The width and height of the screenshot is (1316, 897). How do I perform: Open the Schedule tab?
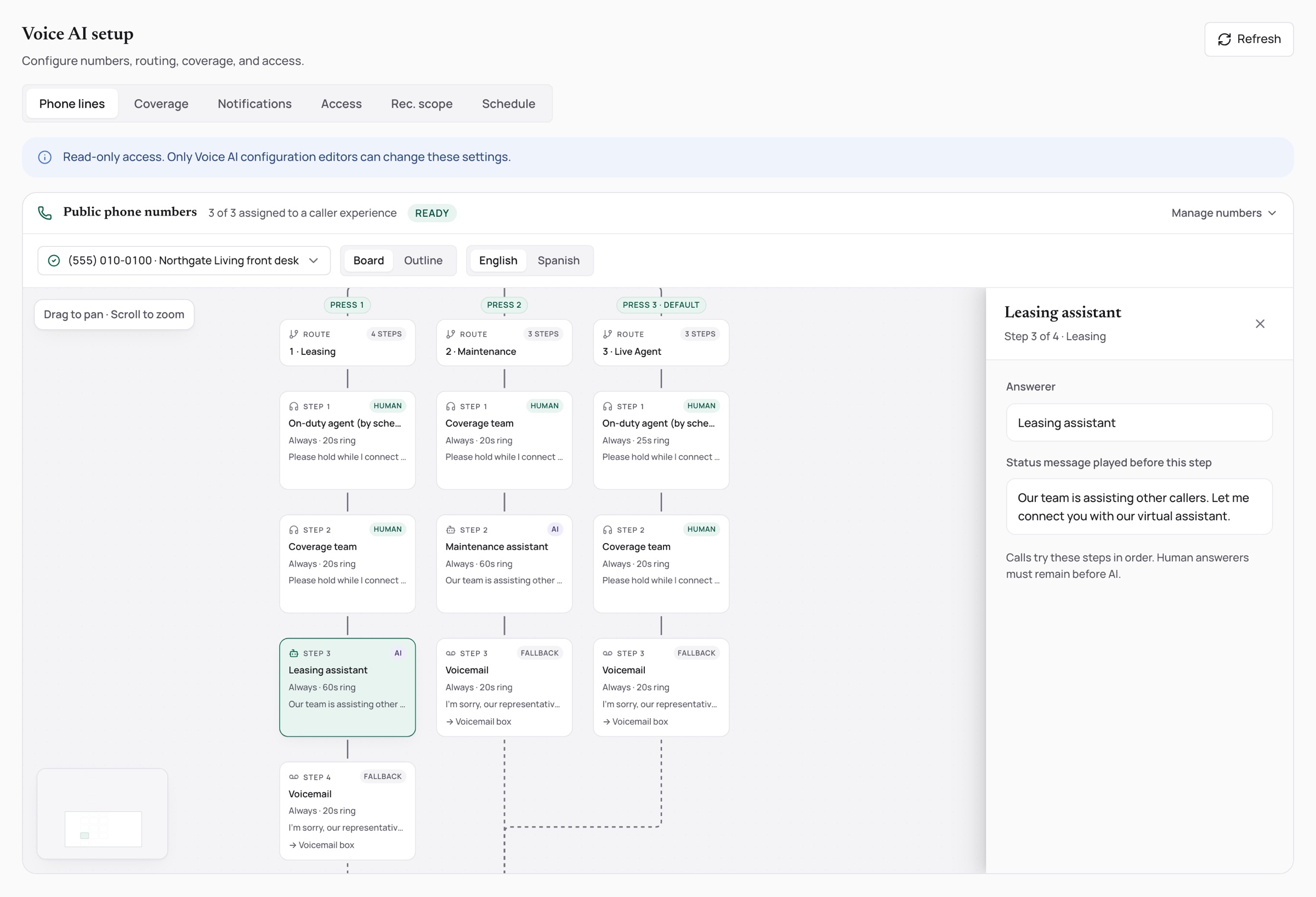click(x=508, y=104)
